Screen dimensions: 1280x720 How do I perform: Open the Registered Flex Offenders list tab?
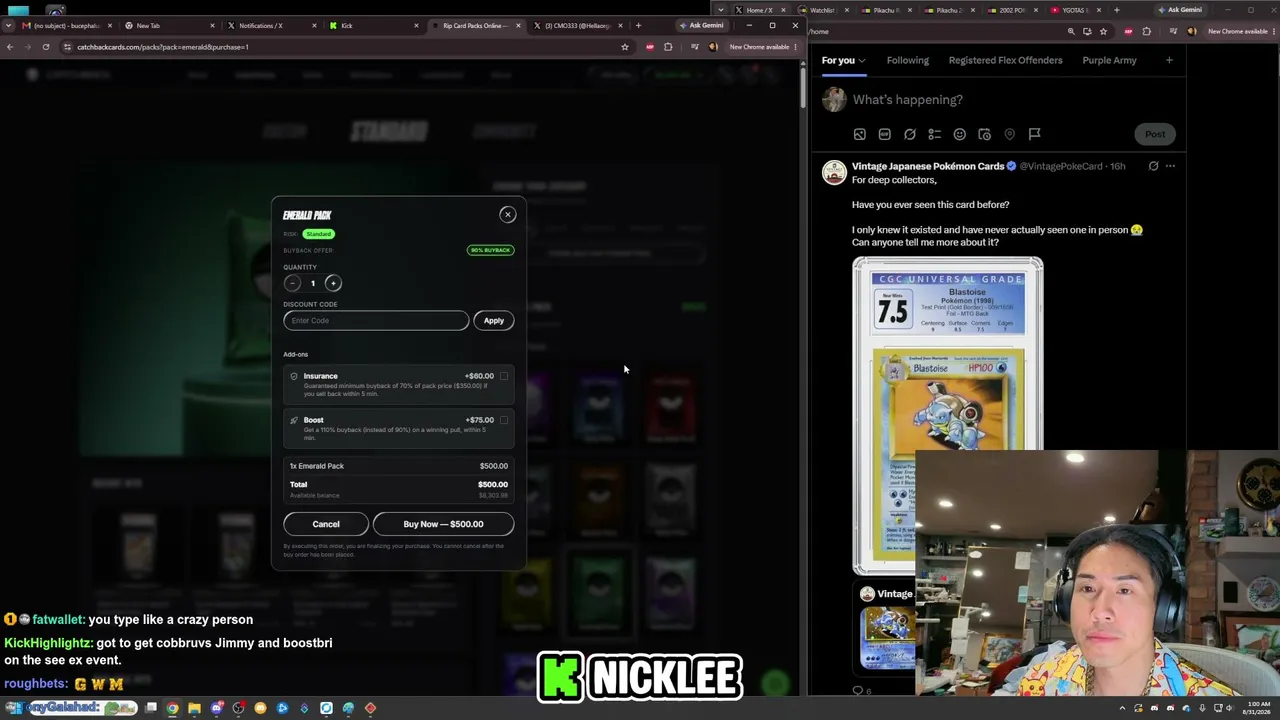point(1005,60)
